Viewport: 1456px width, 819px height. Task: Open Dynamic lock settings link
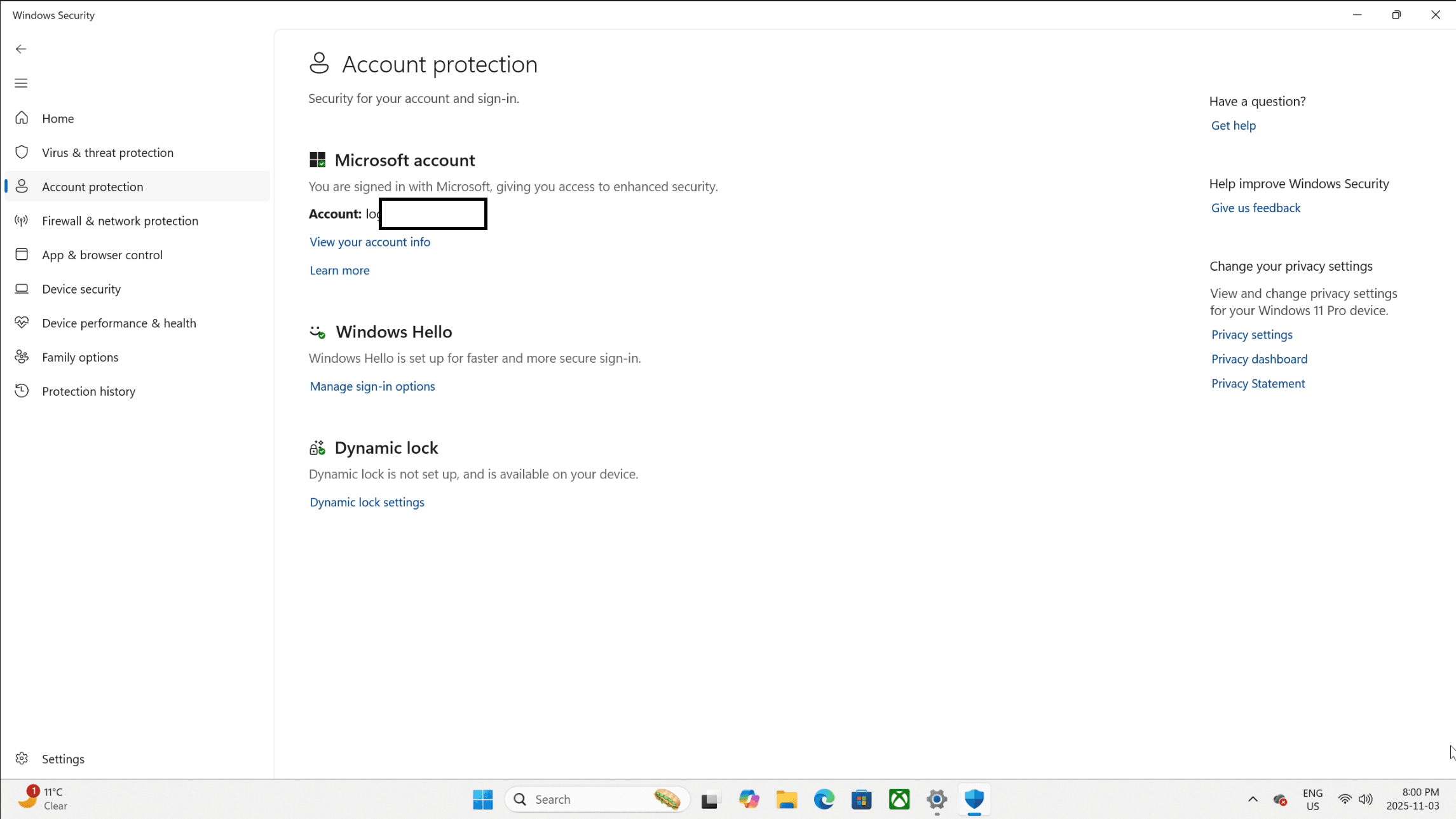[x=367, y=502]
